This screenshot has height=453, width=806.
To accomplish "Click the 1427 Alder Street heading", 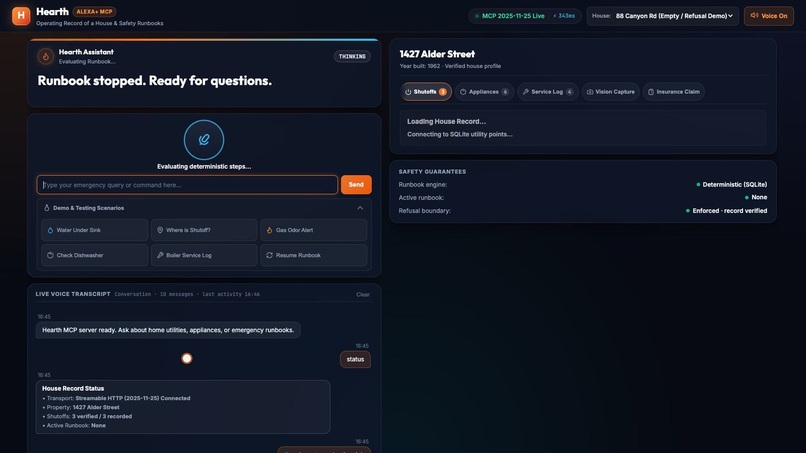I will [x=437, y=54].
